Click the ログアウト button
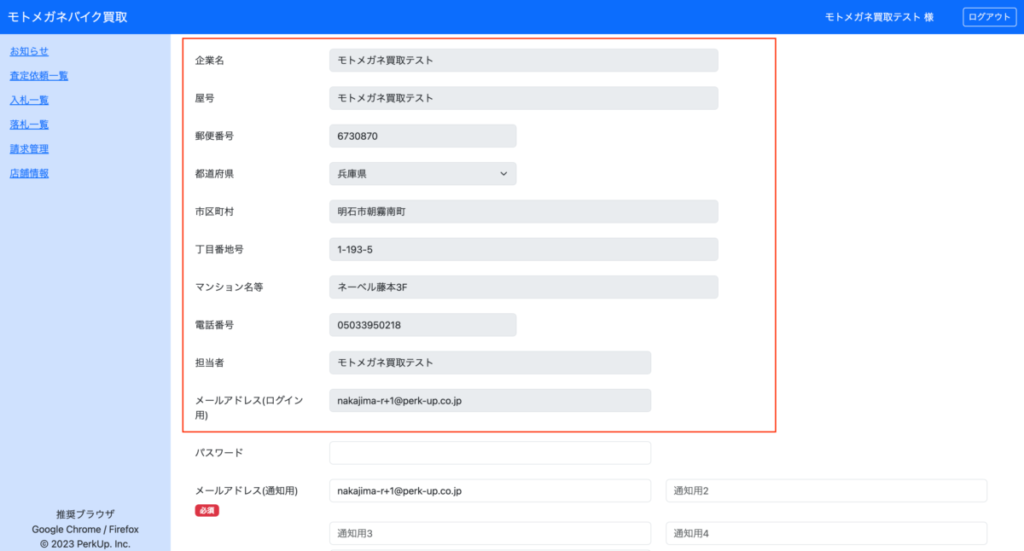Screen dimensions: 1024x551 coord(988,17)
